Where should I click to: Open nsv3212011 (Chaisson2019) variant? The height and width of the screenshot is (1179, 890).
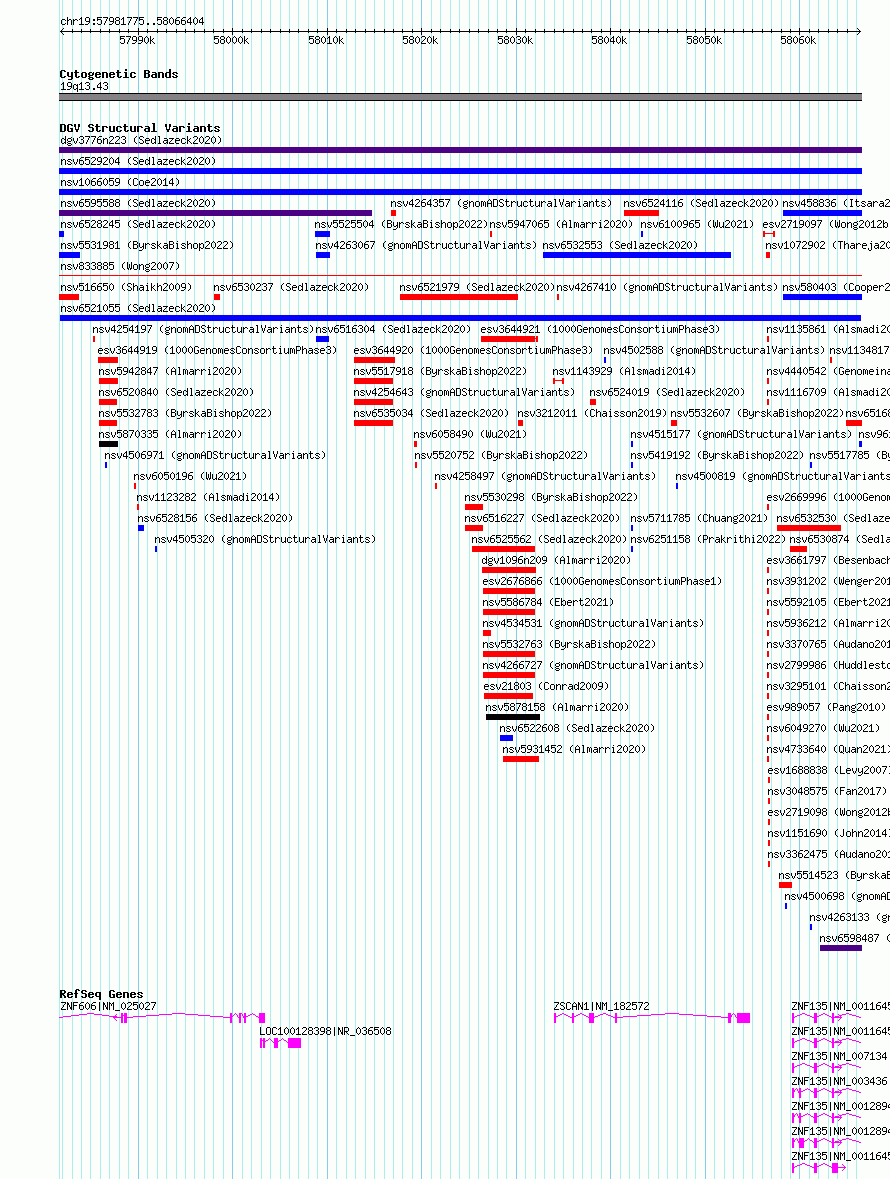coord(592,414)
